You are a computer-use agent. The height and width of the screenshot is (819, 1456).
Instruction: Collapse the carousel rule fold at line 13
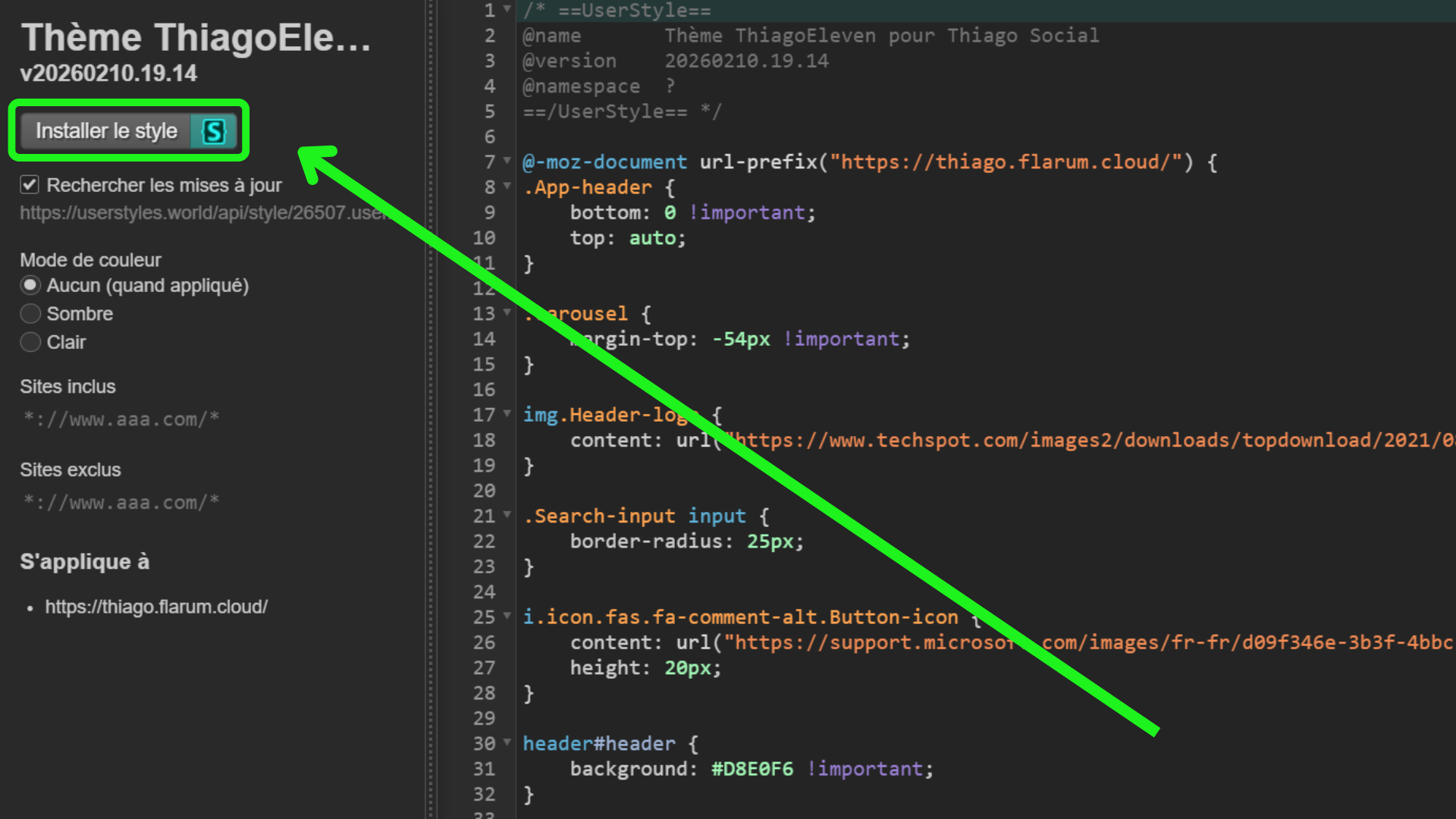click(x=507, y=312)
